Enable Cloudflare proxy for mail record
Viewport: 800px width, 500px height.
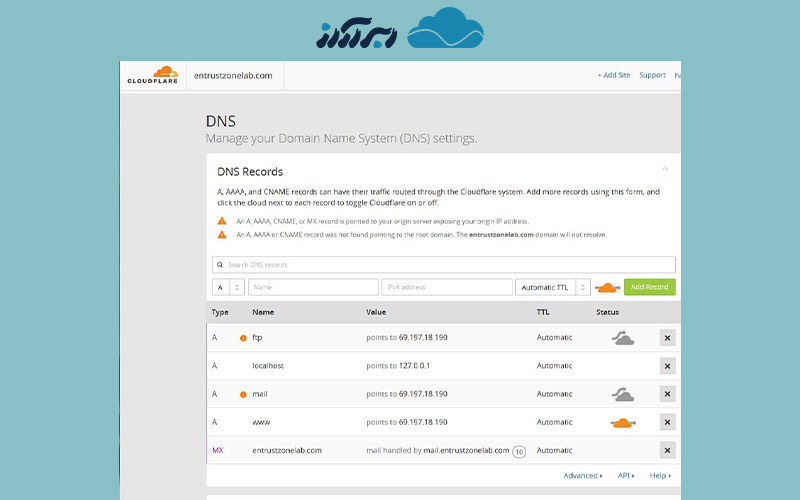[622, 394]
